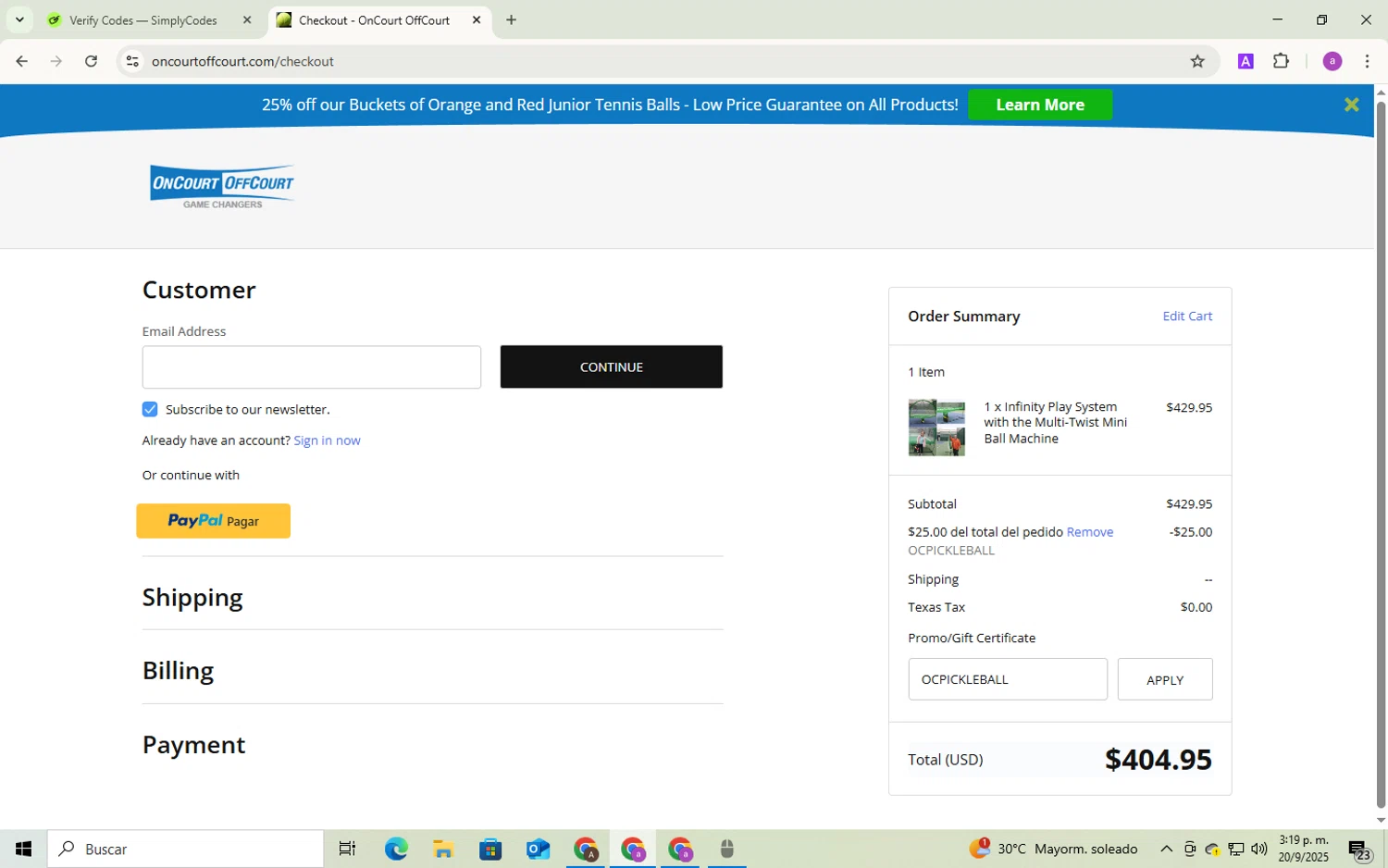Viewport: 1388px width, 868px height.
Task: Go forward using browser arrow
Action: 56,61
